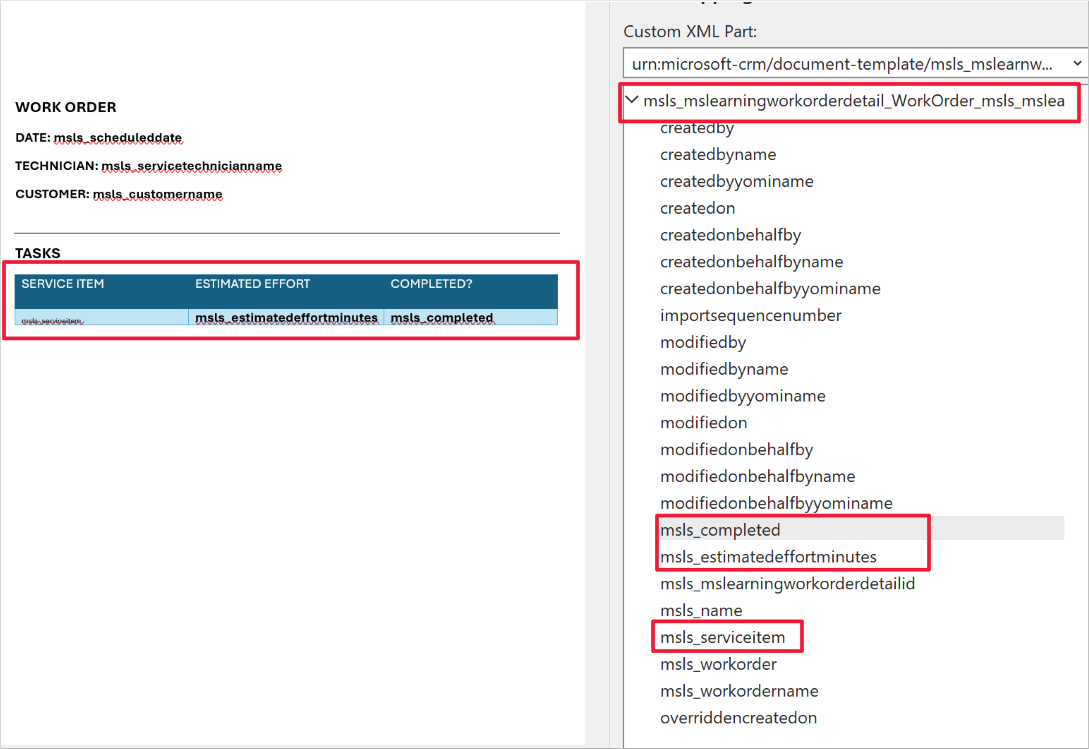Open the dropdown arrow on the urn:microsoft-crm combo box

tap(1075, 62)
